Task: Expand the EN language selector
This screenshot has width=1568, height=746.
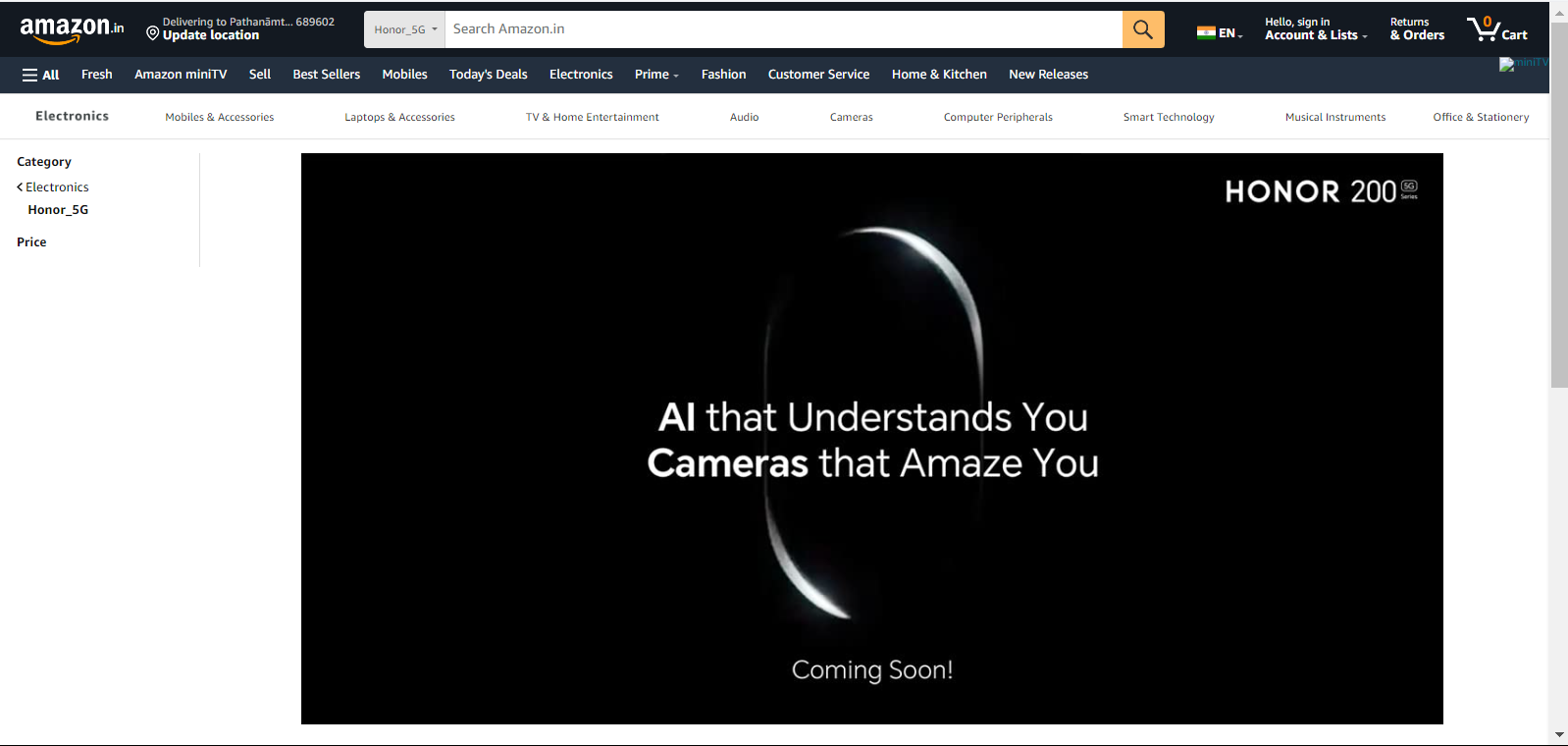Action: pyautogui.click(x=1231, y=33)
